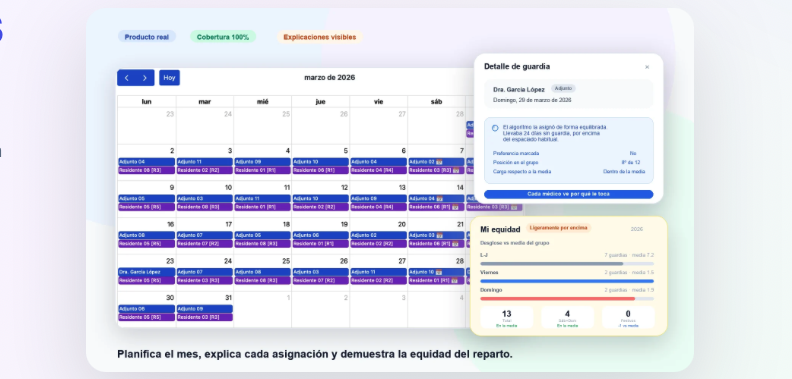The image size is (792, 379).
Task: Click calendar icon on Saturday 7 Adjunto 02 shift
Action: (439, 162)
